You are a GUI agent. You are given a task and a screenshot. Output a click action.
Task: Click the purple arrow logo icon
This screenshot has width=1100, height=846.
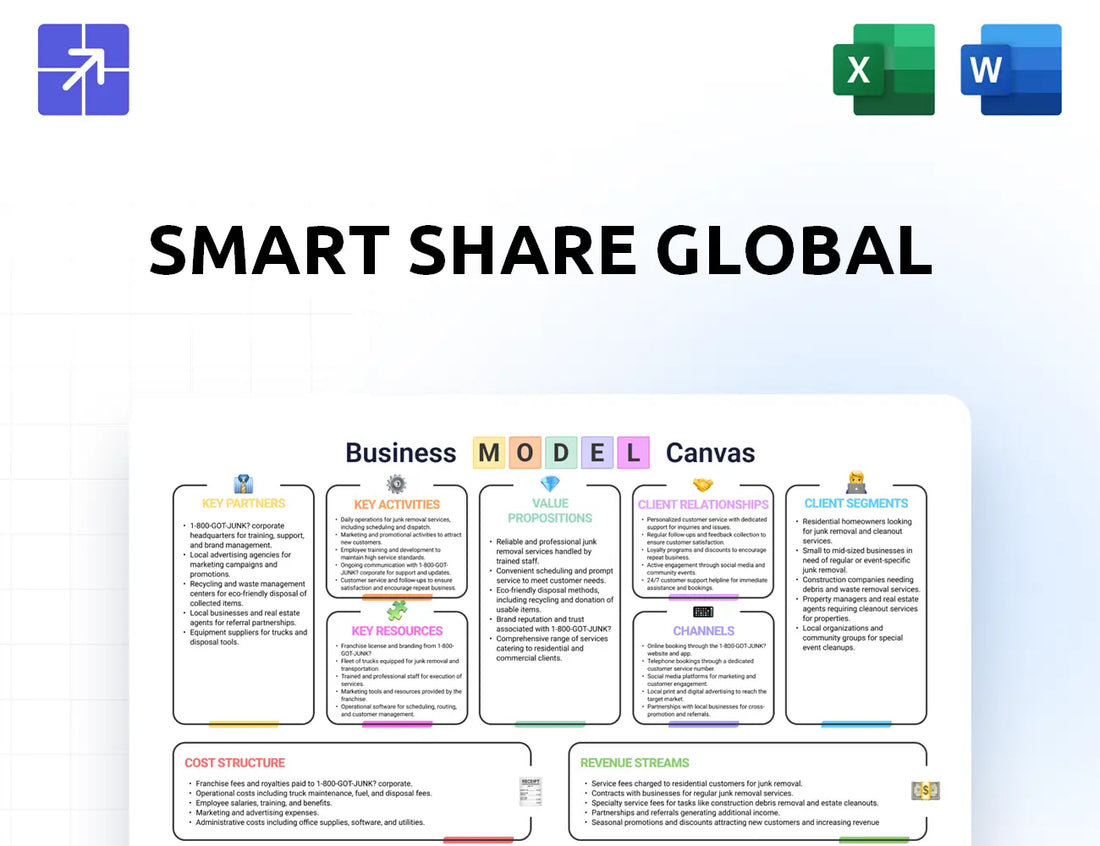(83, 69)
